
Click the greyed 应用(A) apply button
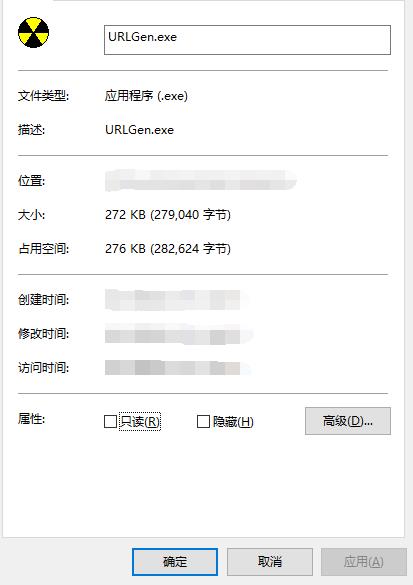(364, 561)
